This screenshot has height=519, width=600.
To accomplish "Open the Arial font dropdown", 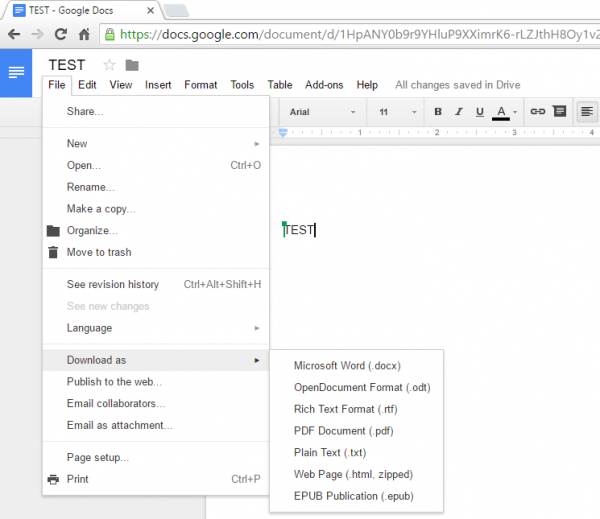I will coord(323,112).
